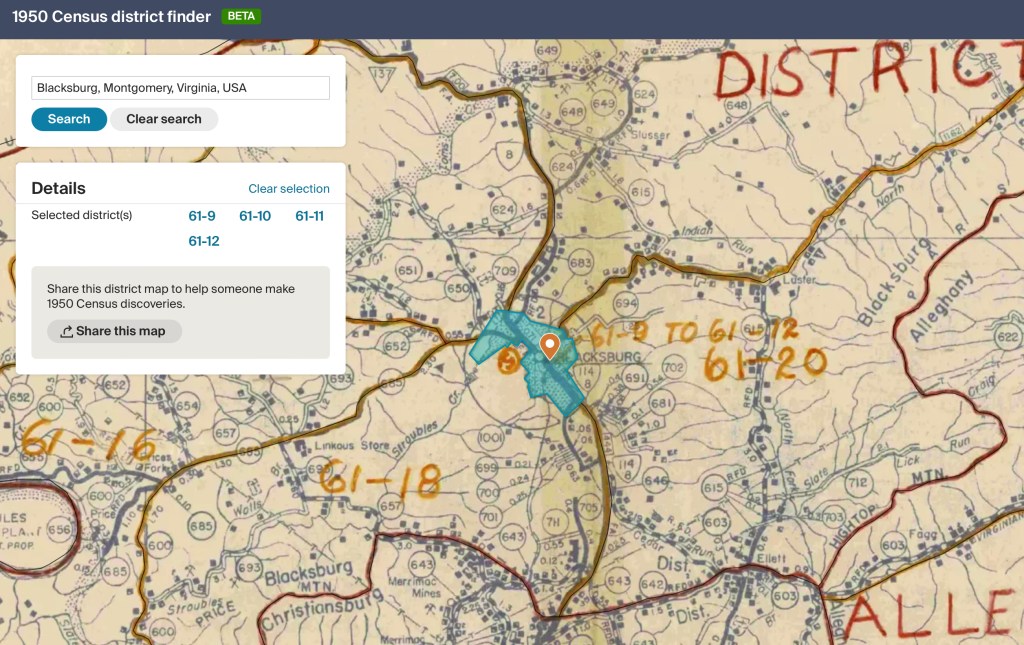Open district 61-9 link
1024x645 pixels.
click(x=202, y=215)
